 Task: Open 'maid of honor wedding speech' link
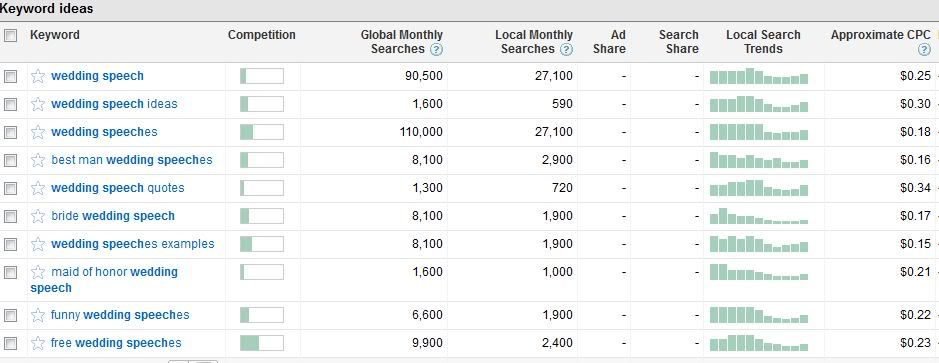point(104,280)
